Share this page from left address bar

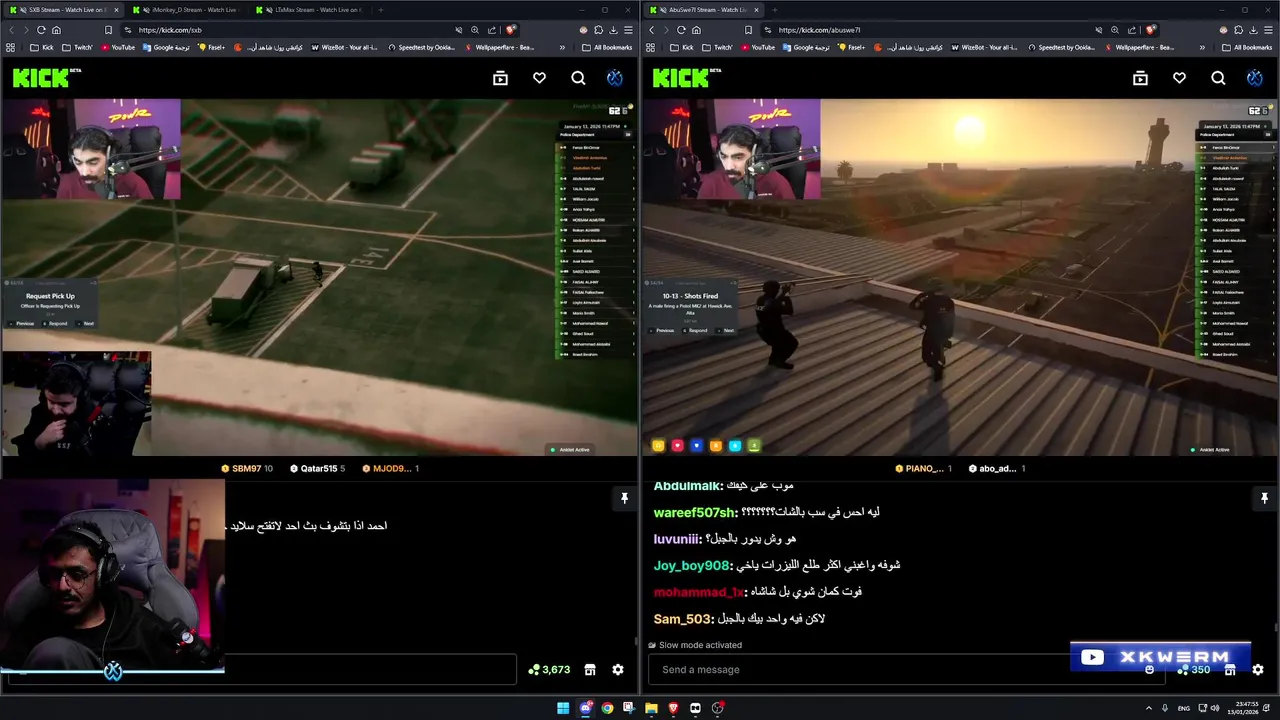[491, 30]
